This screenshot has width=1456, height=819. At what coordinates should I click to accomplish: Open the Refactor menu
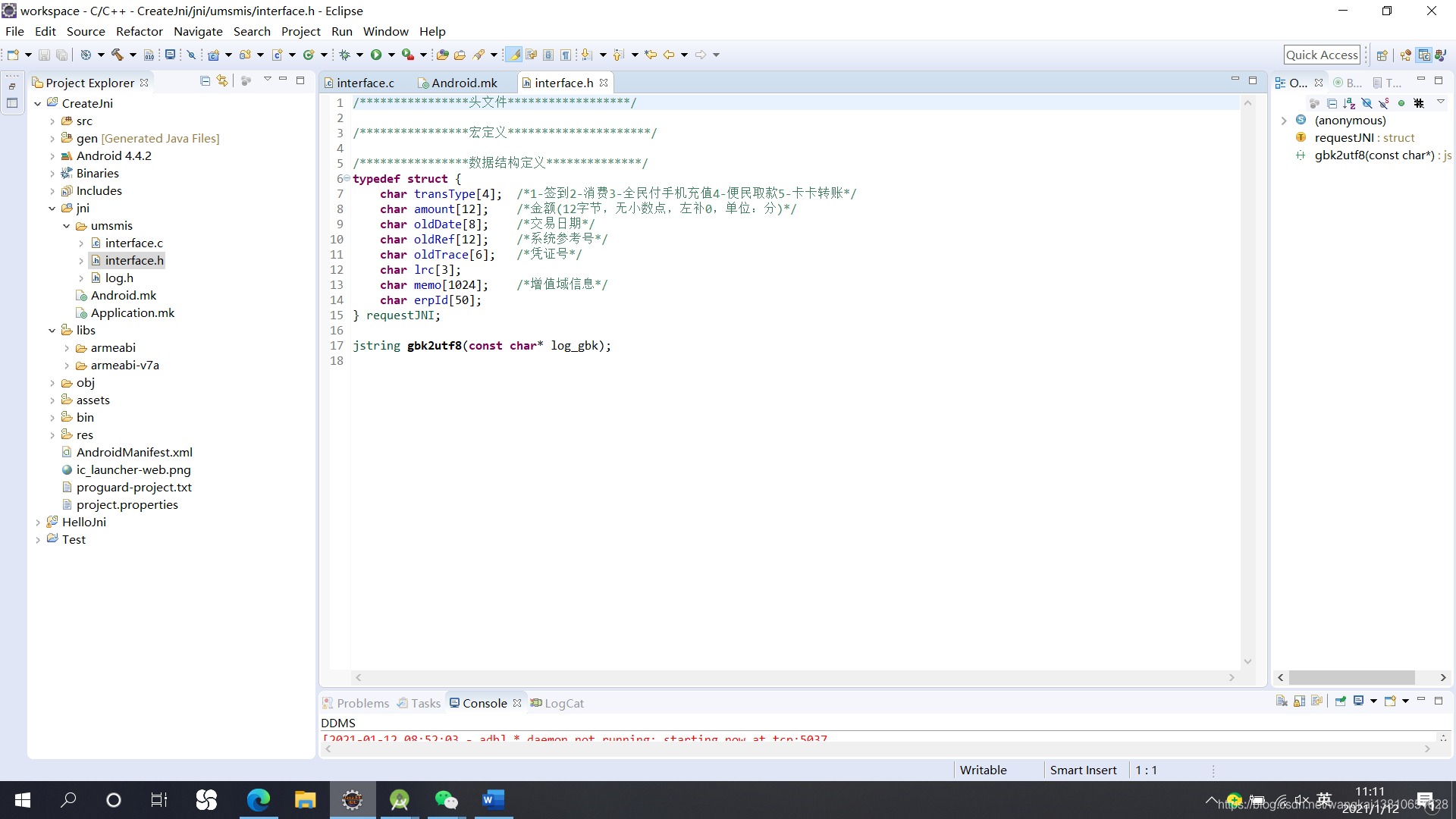(139, 31)
